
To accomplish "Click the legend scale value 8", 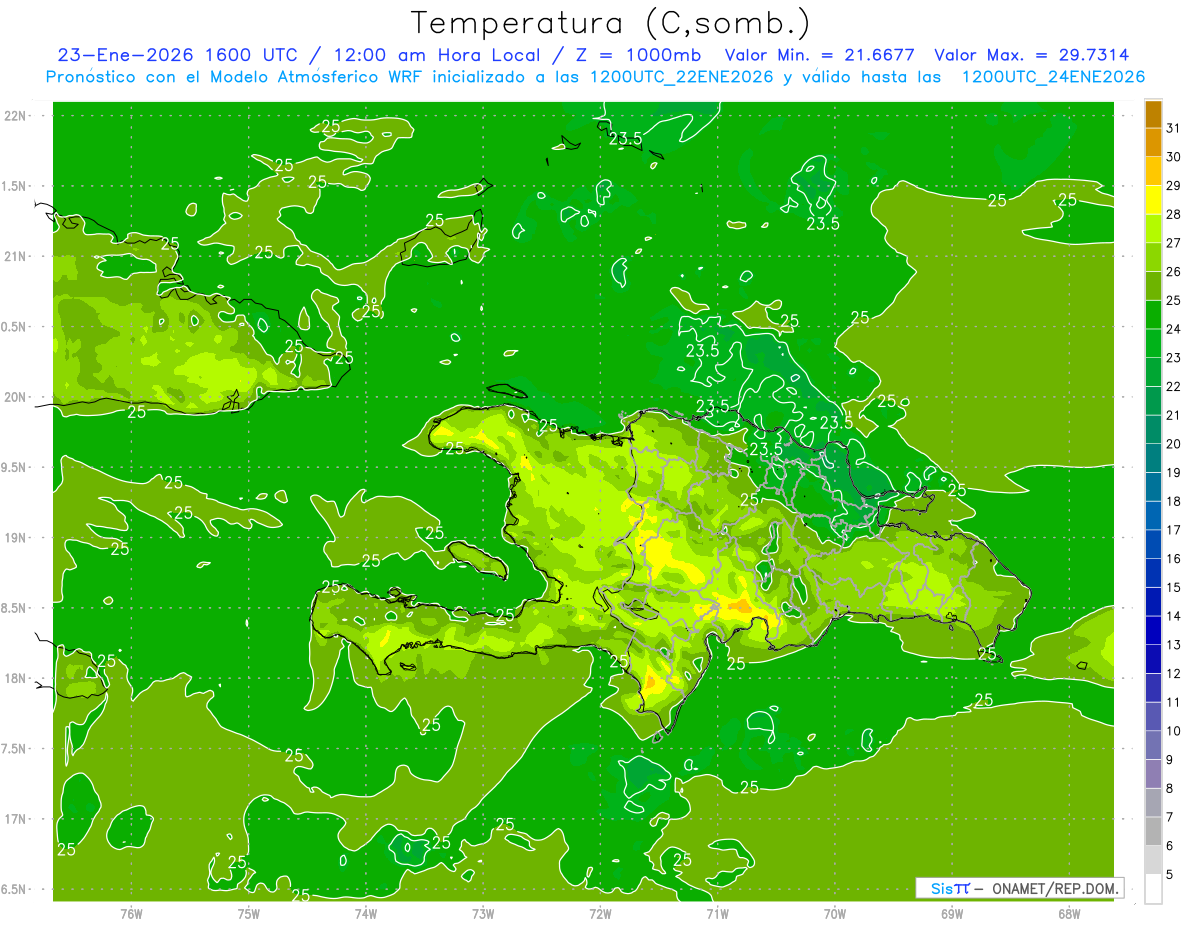I will coord(1170,789).
